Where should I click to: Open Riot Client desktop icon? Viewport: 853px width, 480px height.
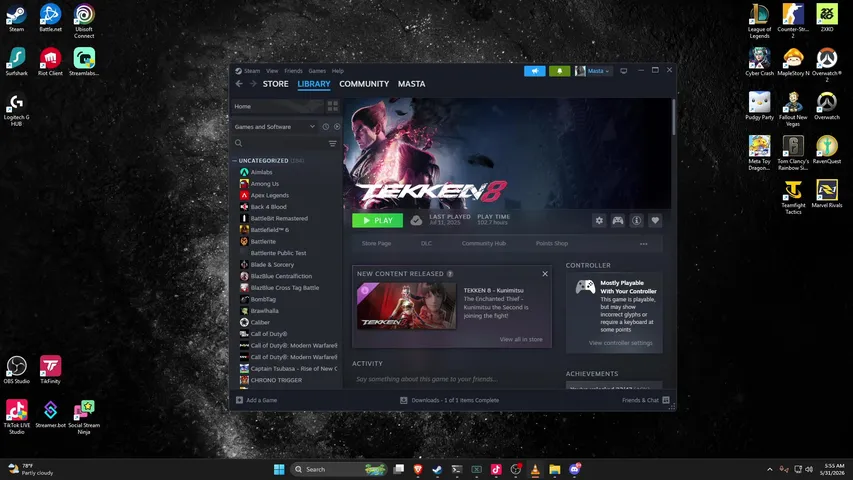pos(50,61)
